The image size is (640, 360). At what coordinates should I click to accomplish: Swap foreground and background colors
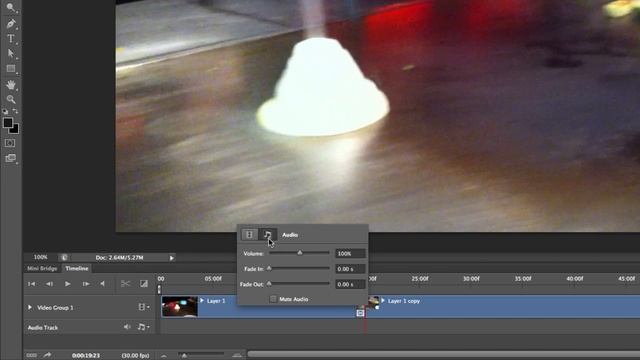pyautogui.click(x=15, y=111)
